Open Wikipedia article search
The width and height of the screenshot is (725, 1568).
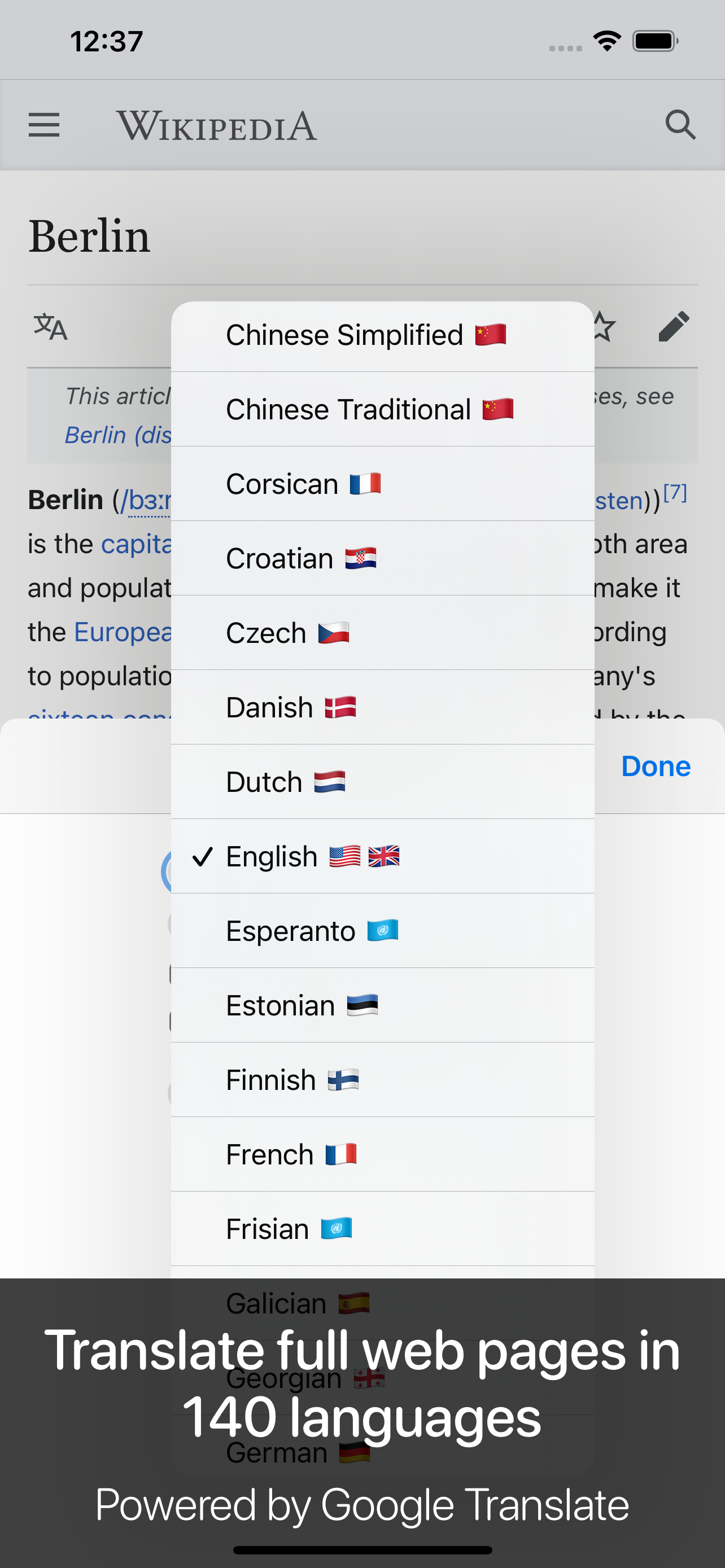(x=680, y=125)
